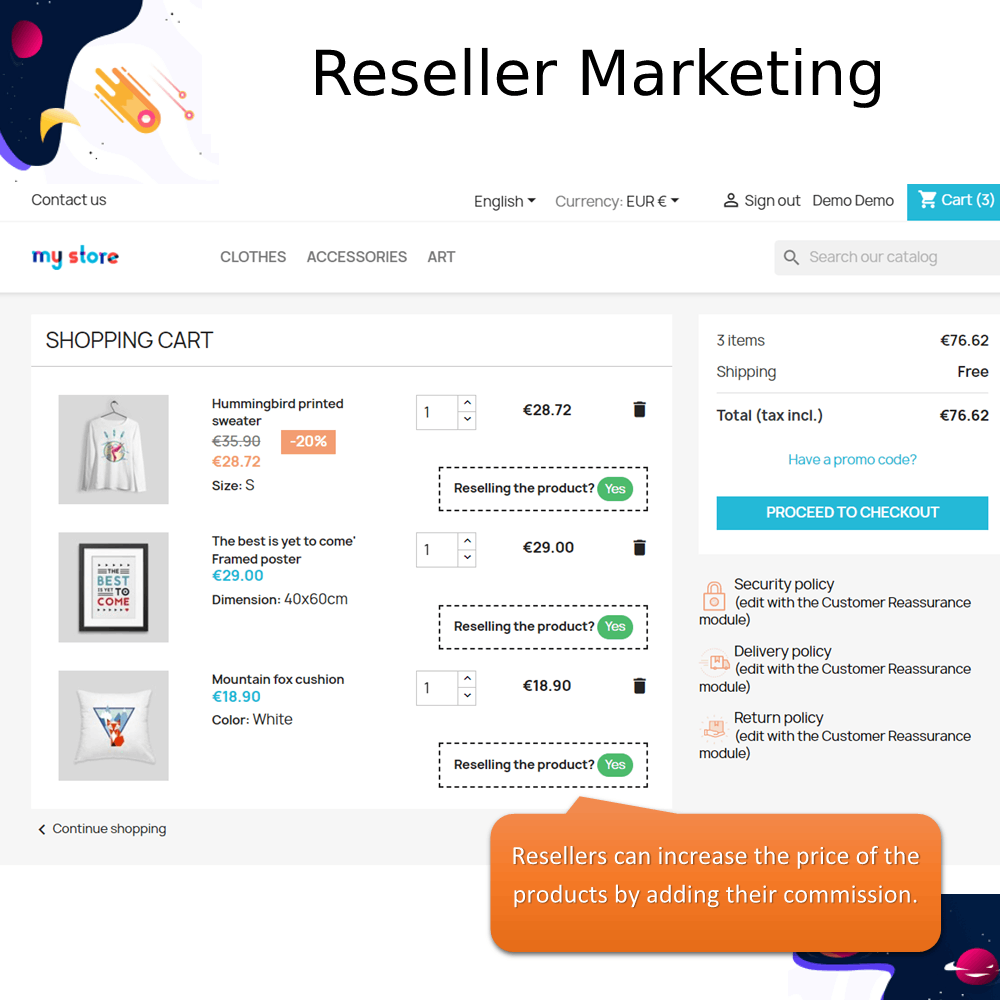Open the English language dropdown
The image size is (1000, 1000).
click(x=504, y=202)
